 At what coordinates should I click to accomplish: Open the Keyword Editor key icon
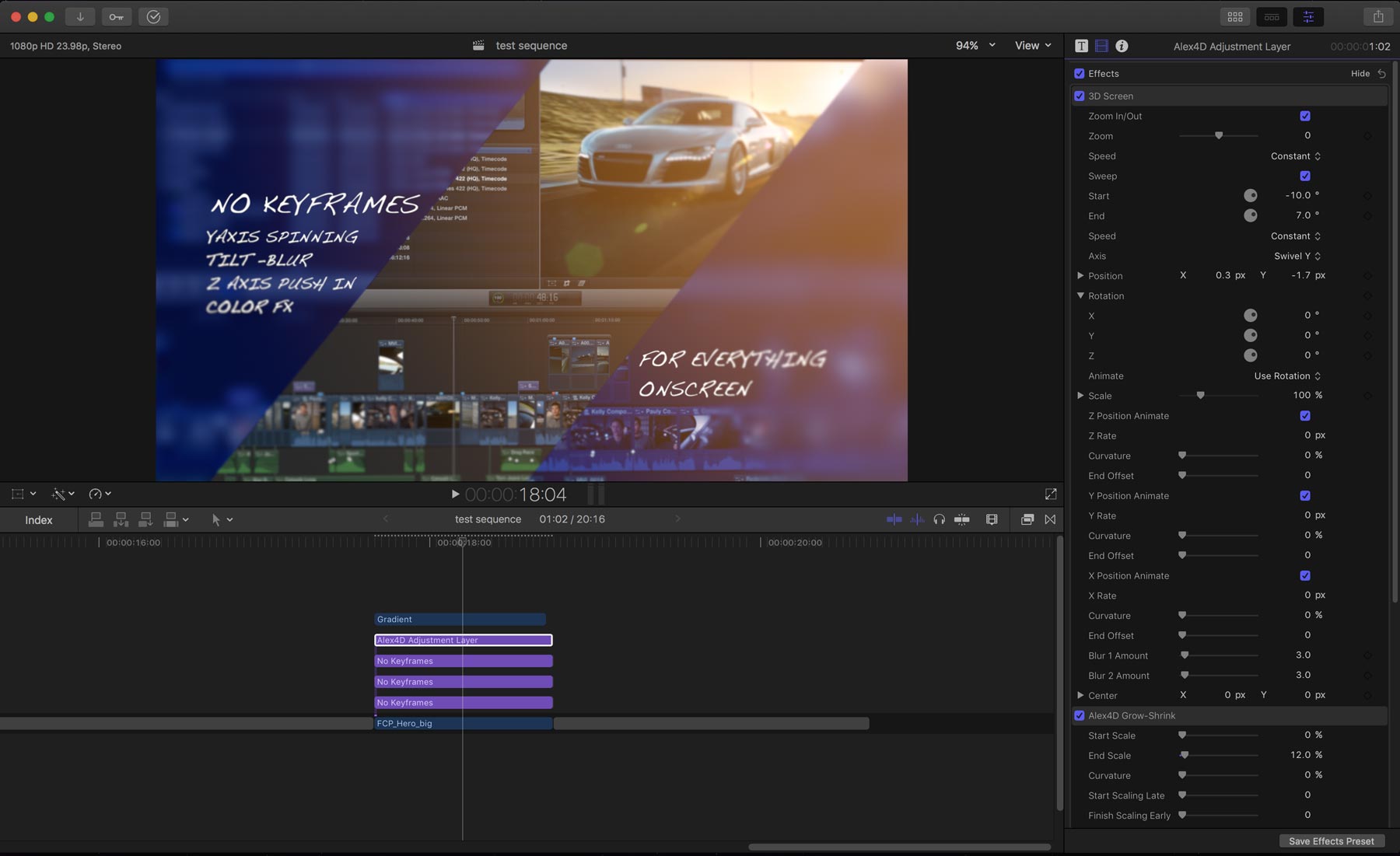(x=116, y=16)
